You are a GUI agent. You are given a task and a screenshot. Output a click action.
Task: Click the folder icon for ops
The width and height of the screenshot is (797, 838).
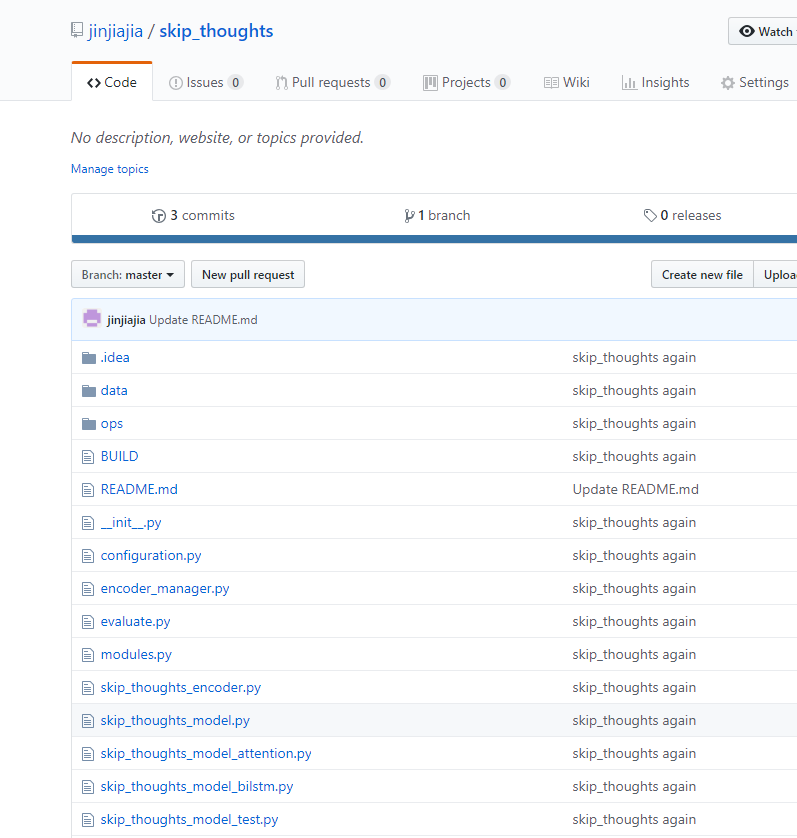coord(89,424)
